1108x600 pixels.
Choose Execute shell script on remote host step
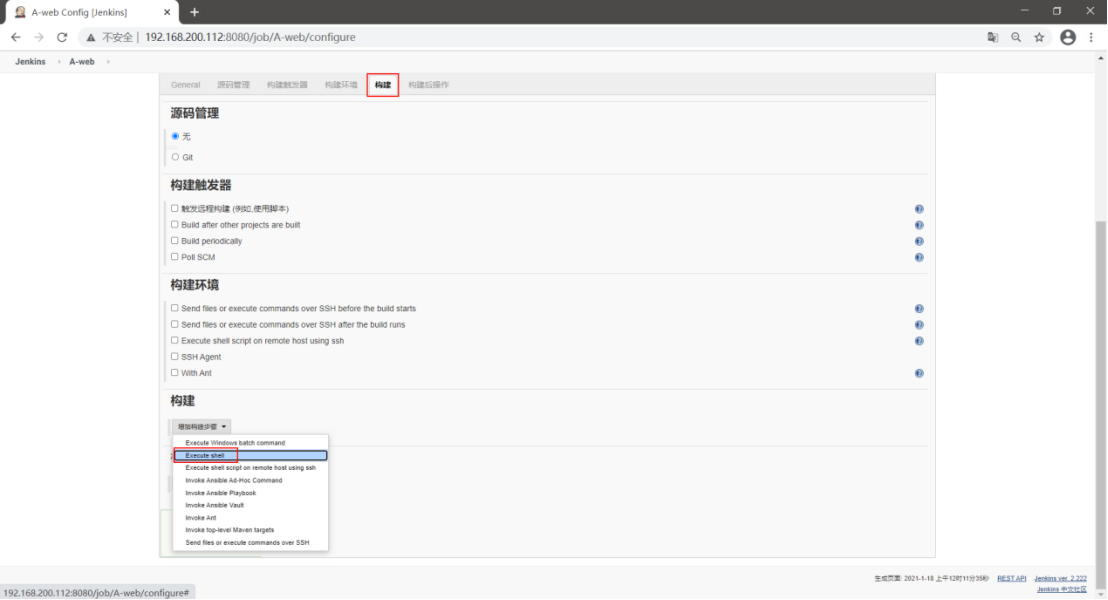(250, 468)
